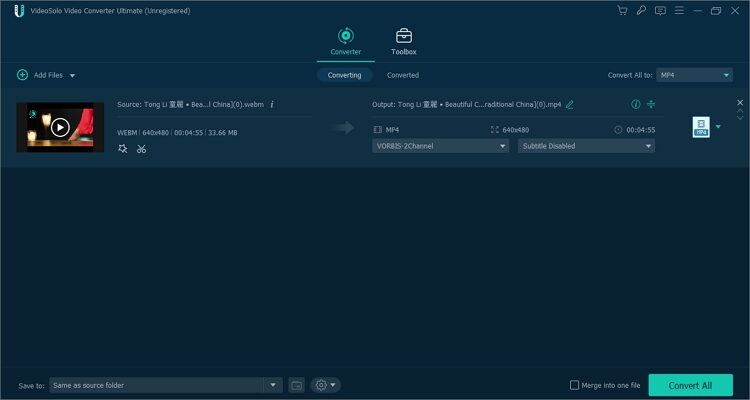Expand the output format dropdown arrow

coord(718,126)
